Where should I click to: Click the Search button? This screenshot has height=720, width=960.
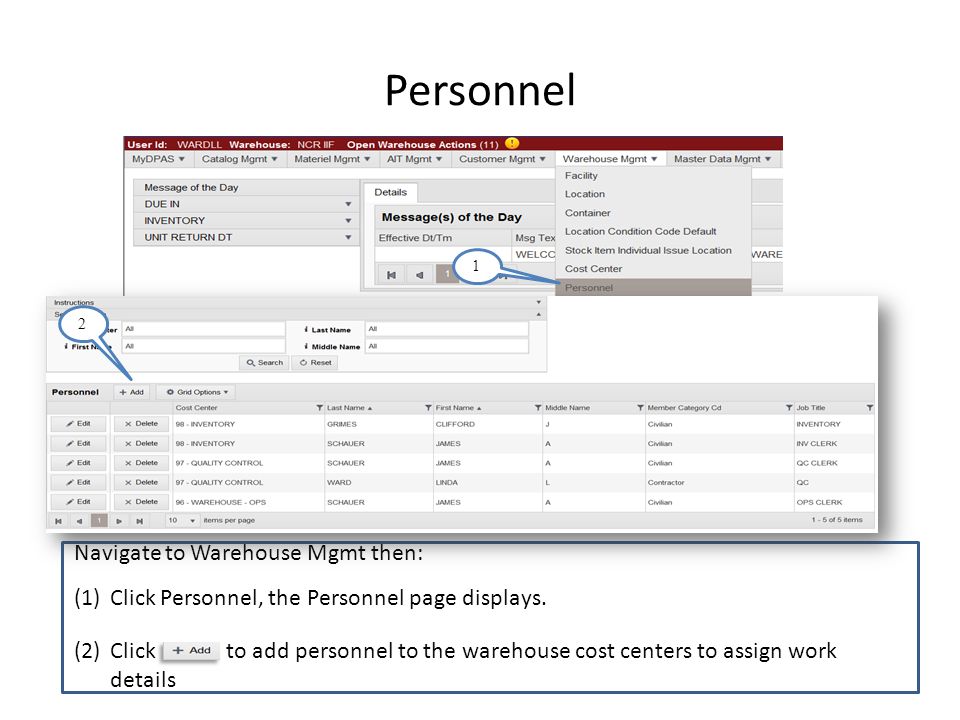pyautogui.click(x=264, y=362)
